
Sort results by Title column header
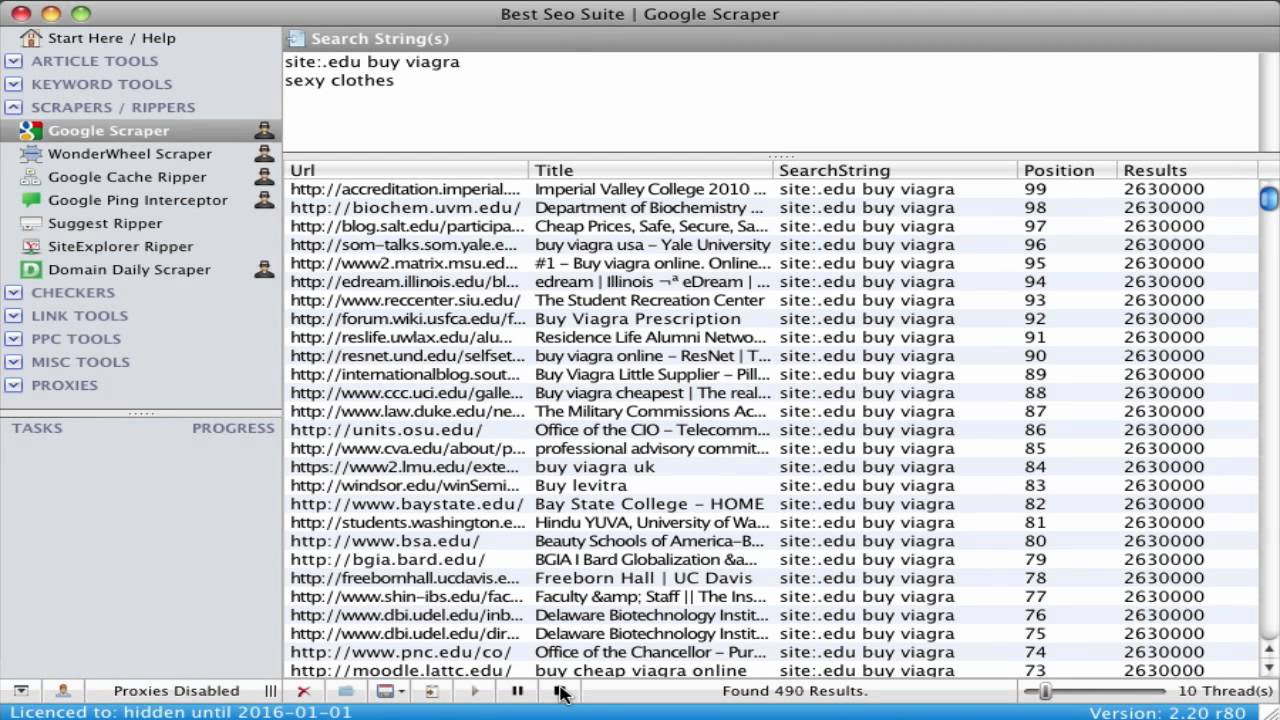651,171
